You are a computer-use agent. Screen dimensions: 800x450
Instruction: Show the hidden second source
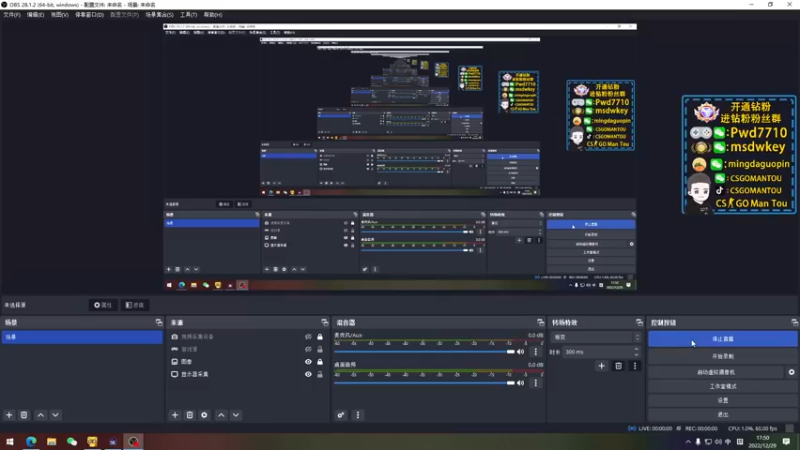308,349
